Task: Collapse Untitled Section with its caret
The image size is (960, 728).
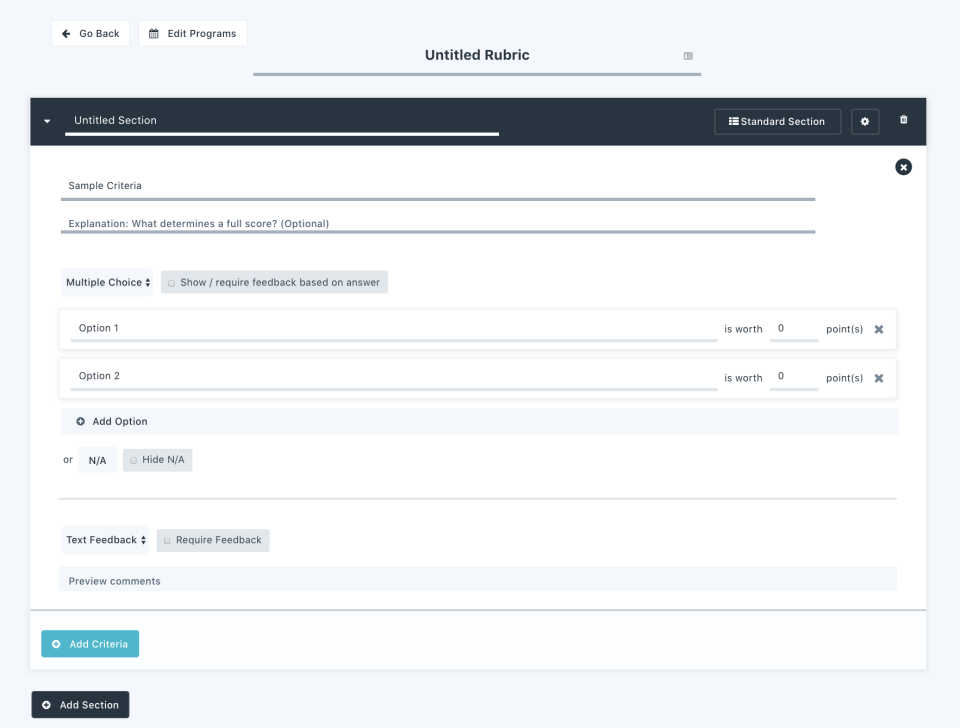Action: pyautogui.click(x=46, y=119)
